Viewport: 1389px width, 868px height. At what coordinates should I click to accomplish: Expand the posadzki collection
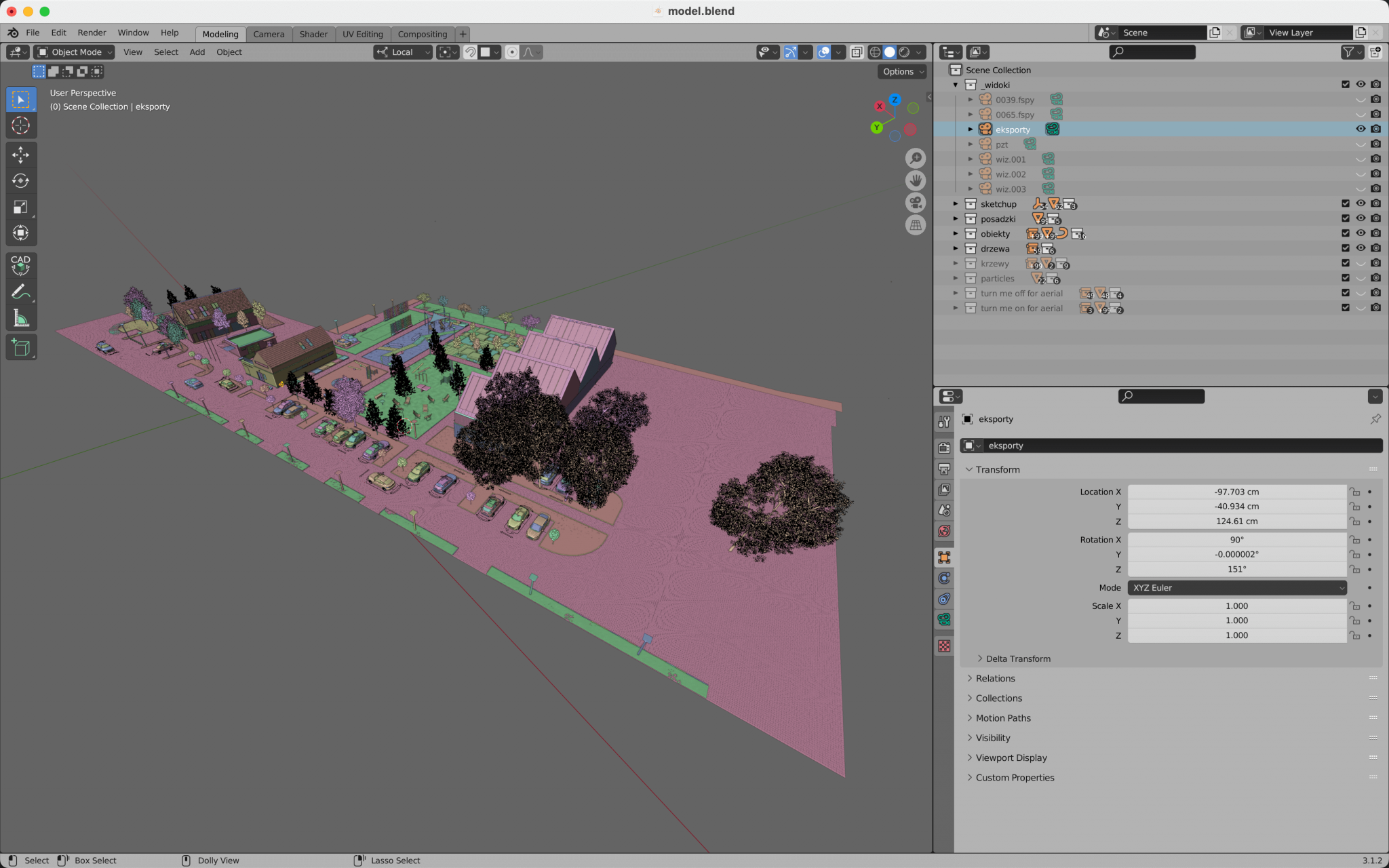click(x=956, y=218)
